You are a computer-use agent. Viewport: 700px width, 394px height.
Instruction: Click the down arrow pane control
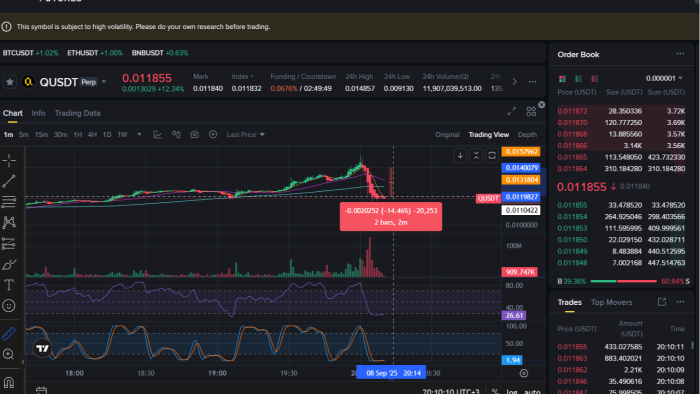coord(460,155)
